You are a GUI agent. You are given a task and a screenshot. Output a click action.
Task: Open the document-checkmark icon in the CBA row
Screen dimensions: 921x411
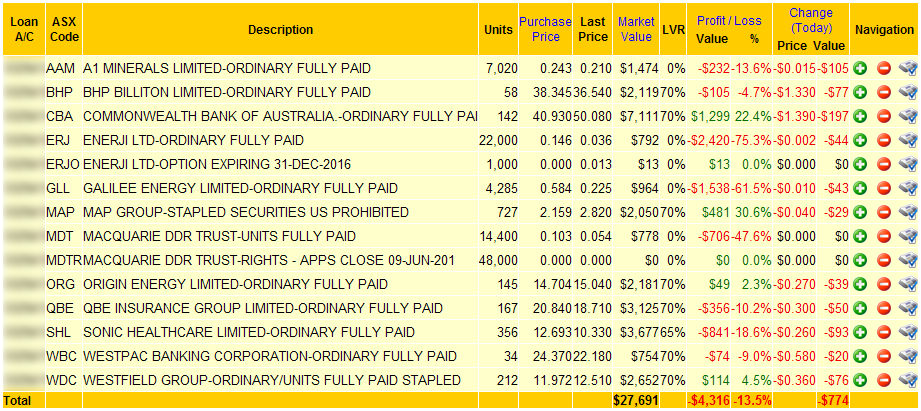click(x=908, y=116)
